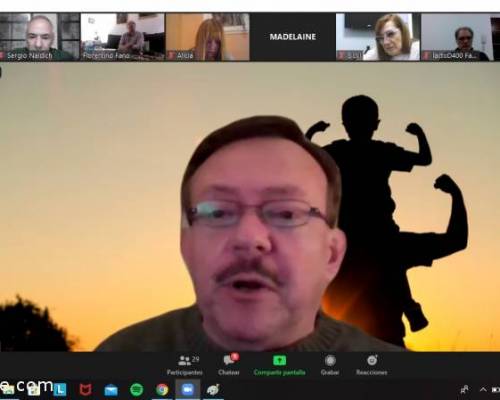Open Spotify from the taskbar
The height and width of the screenshot is (400, 500).
click(136, 389)
